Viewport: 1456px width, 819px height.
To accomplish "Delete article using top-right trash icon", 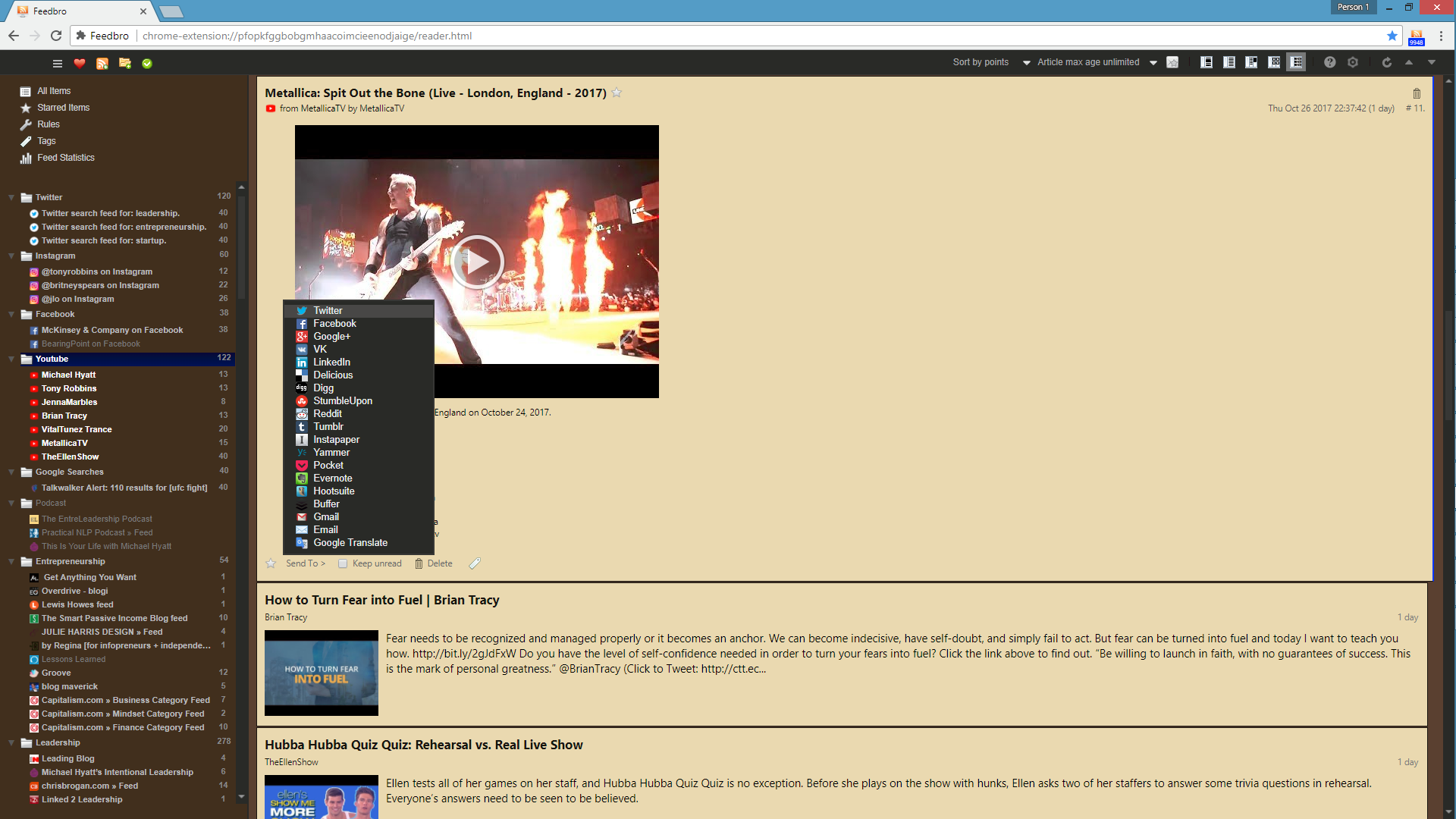I will [x=1417, y=93].
